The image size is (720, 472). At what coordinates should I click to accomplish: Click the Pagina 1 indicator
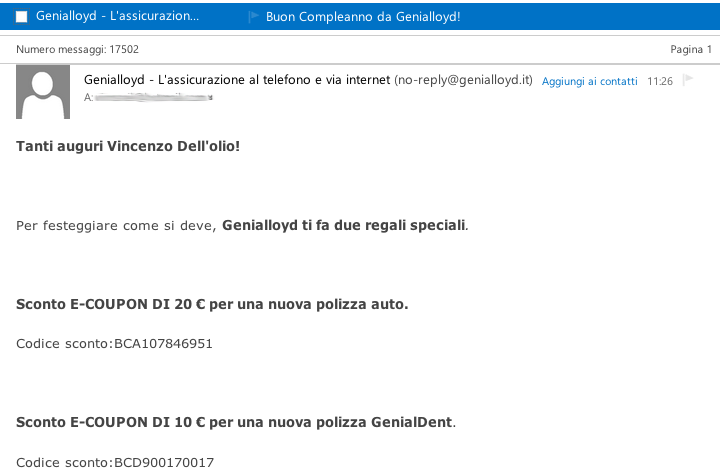tap(691, 50)
